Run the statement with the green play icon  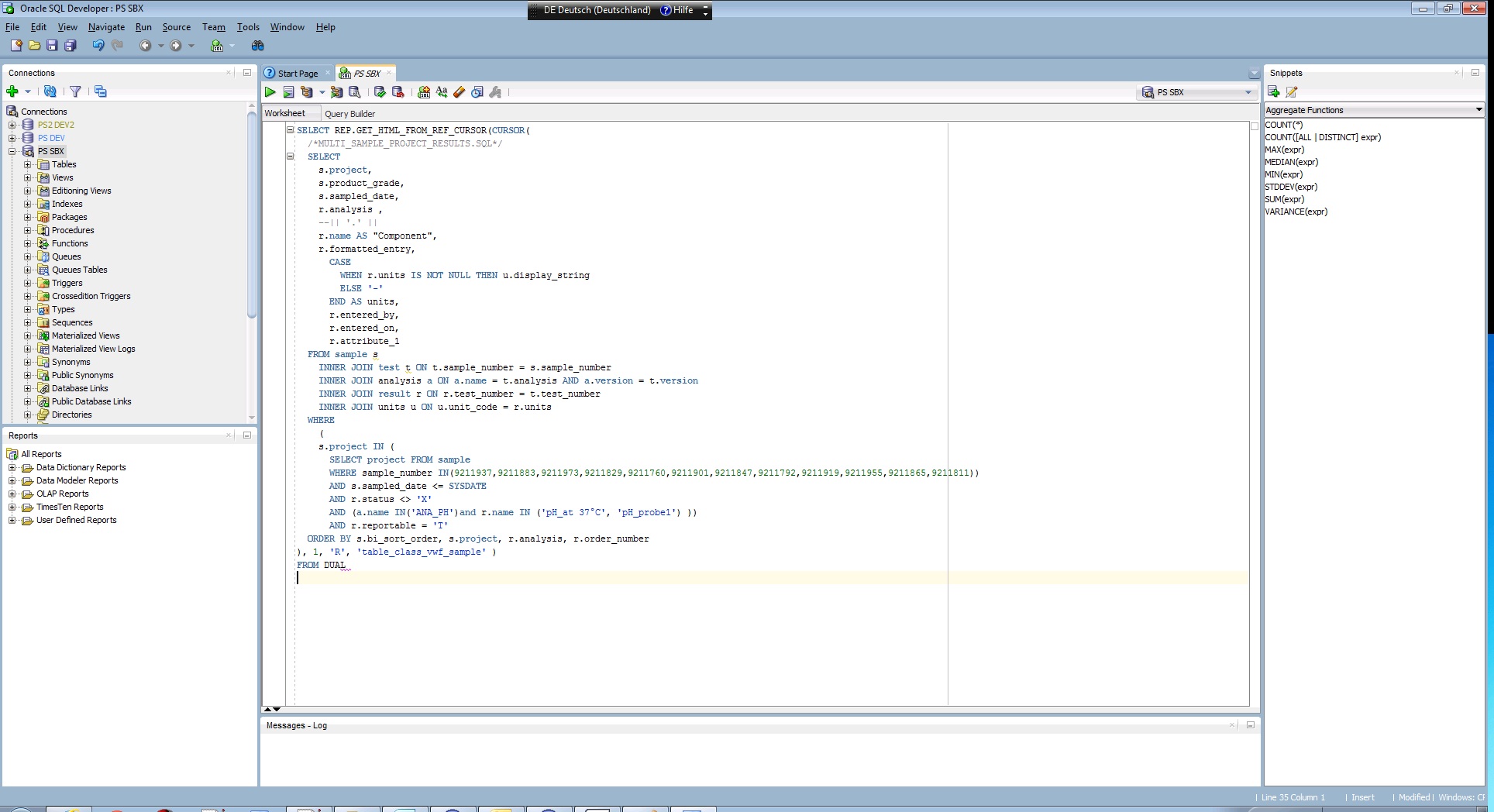(270, 92)
